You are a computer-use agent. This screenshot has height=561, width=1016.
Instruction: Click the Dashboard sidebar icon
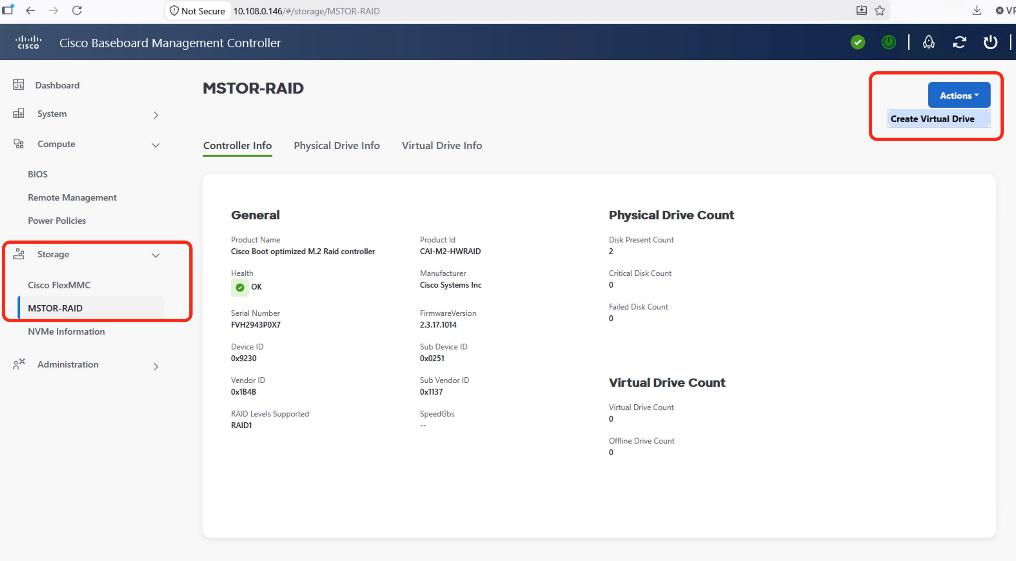[x=19, y=85]
